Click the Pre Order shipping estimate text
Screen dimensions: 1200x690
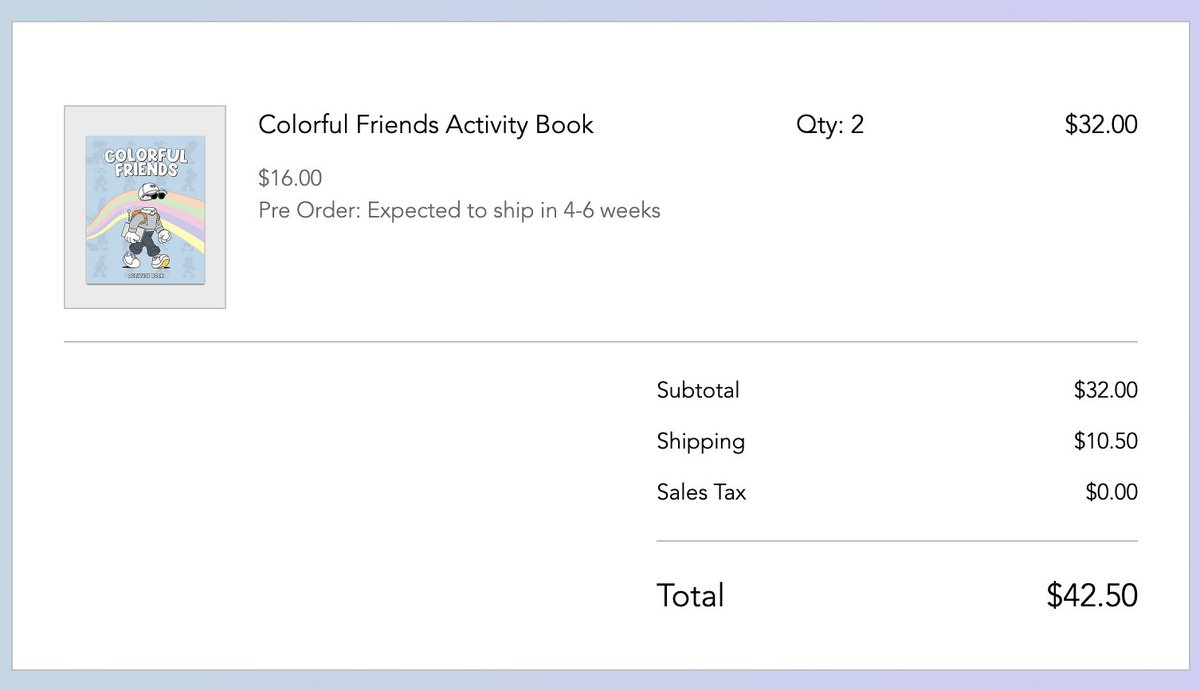(x=459, y=211)
